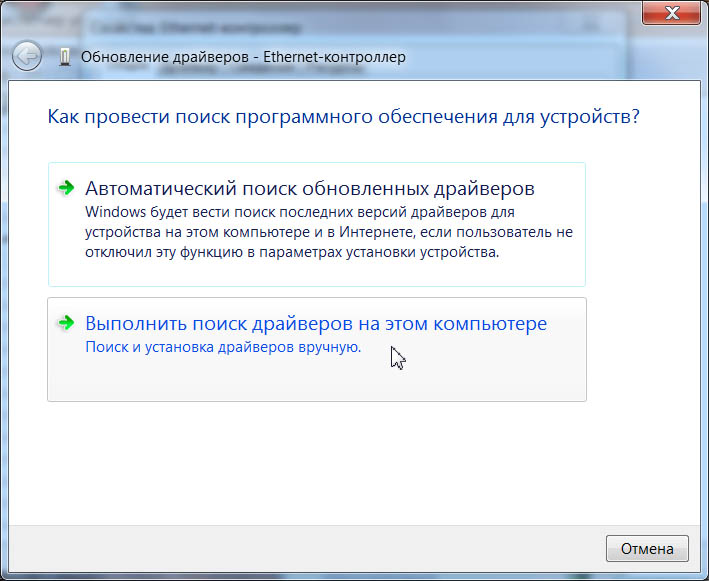Screen dimensions: 709x581
Task: Click the device icon beside the dialog title
Action: (x=65, y=57)
